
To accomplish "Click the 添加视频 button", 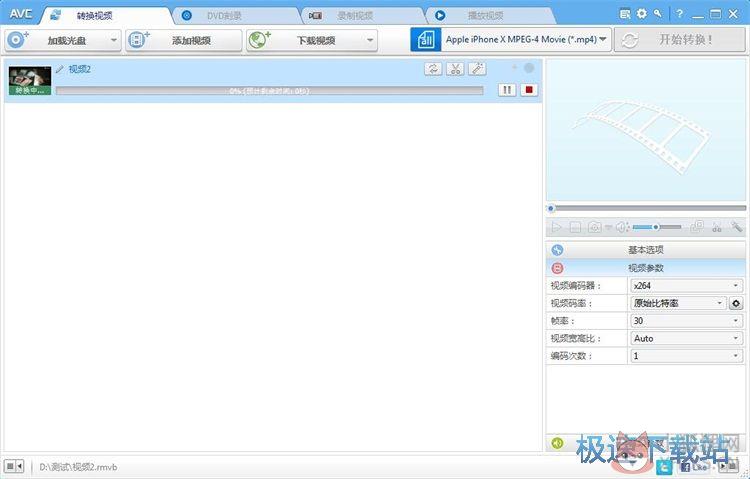I will click(184, 40).
